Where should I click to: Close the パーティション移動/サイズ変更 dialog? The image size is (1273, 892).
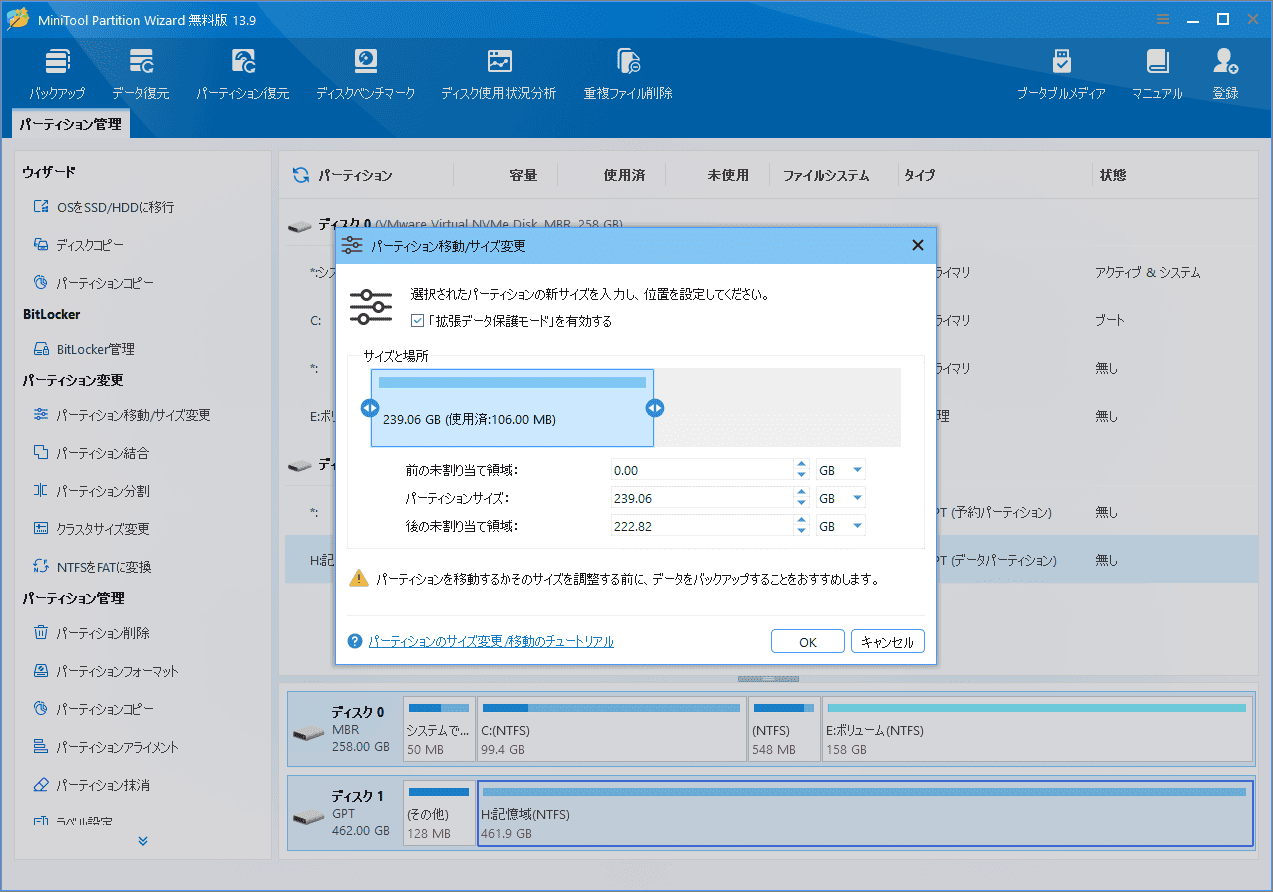[917, 245]
